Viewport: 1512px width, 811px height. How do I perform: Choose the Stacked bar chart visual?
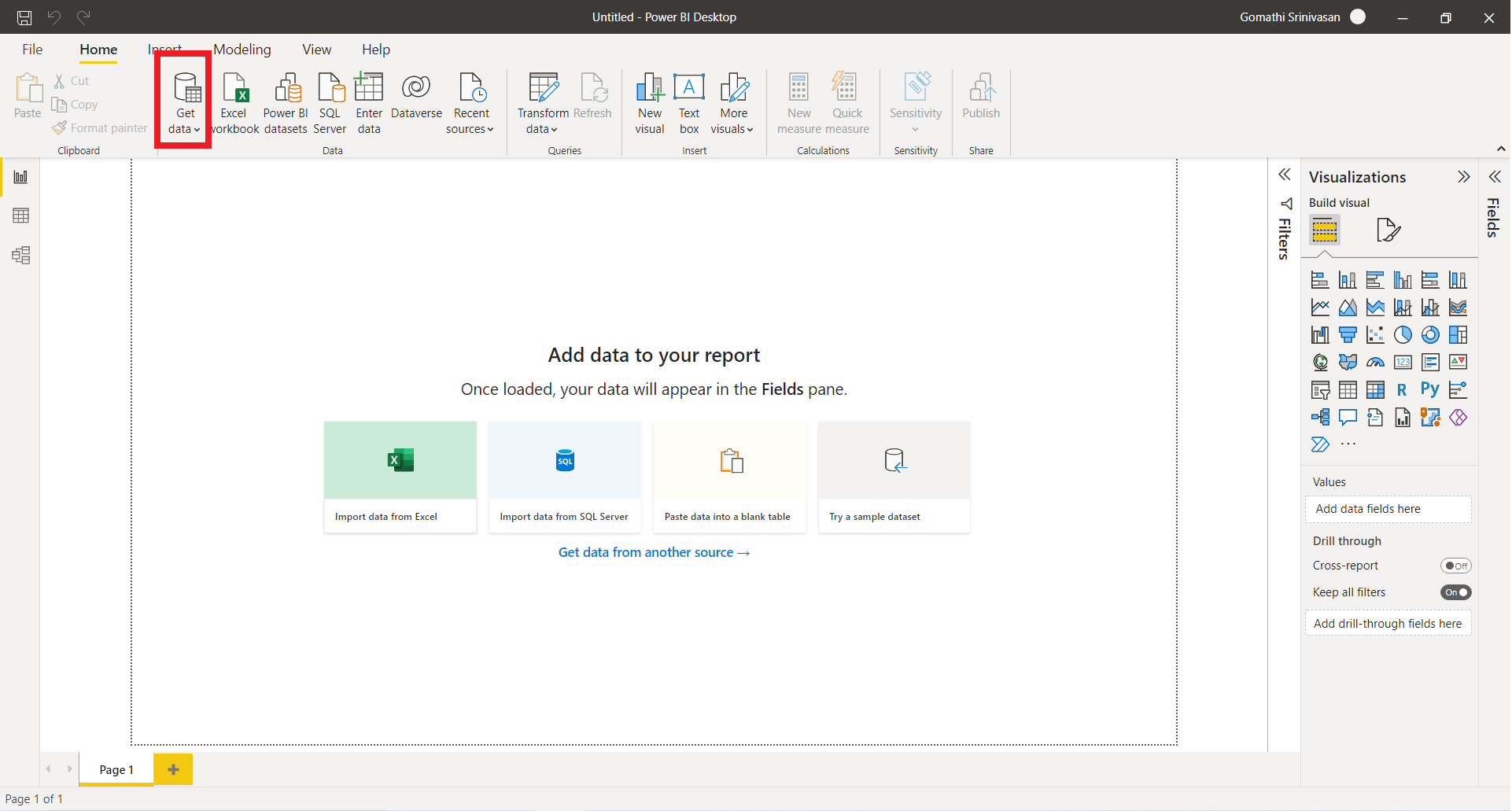pyautogui.click(x=1320, y=280)
